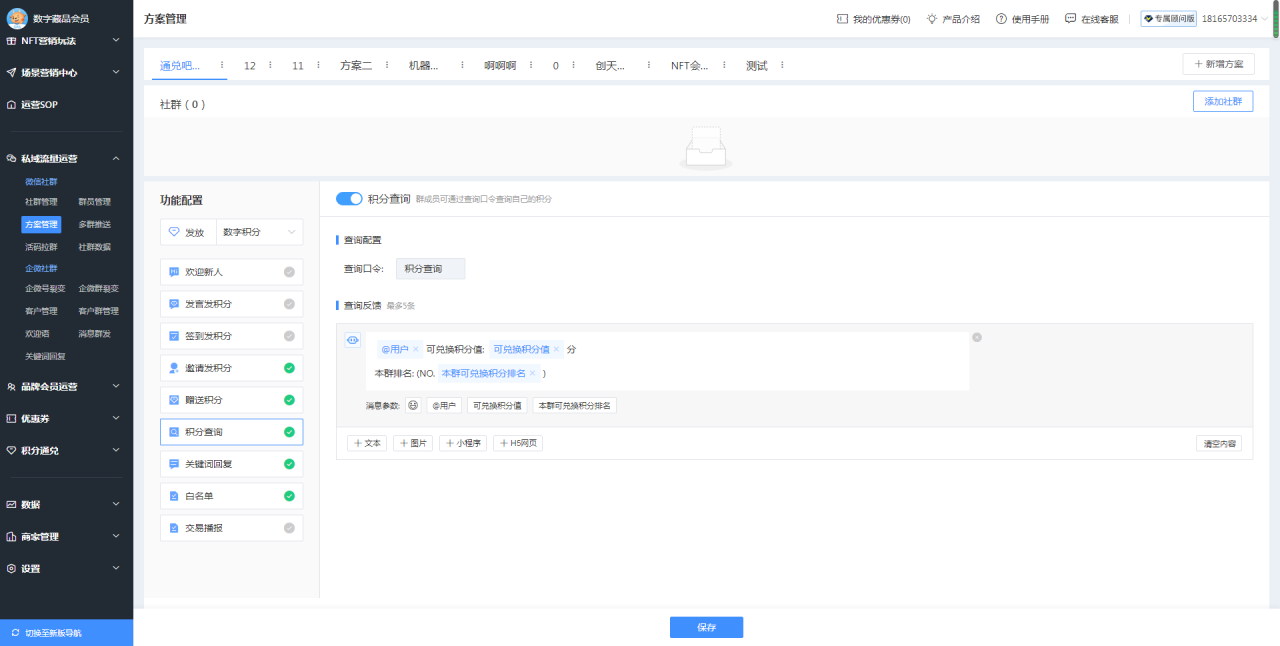This screenshot has height=646, width=1280.
Task: Enable the 白名单 feature
Action: click(x=288, y=495)
